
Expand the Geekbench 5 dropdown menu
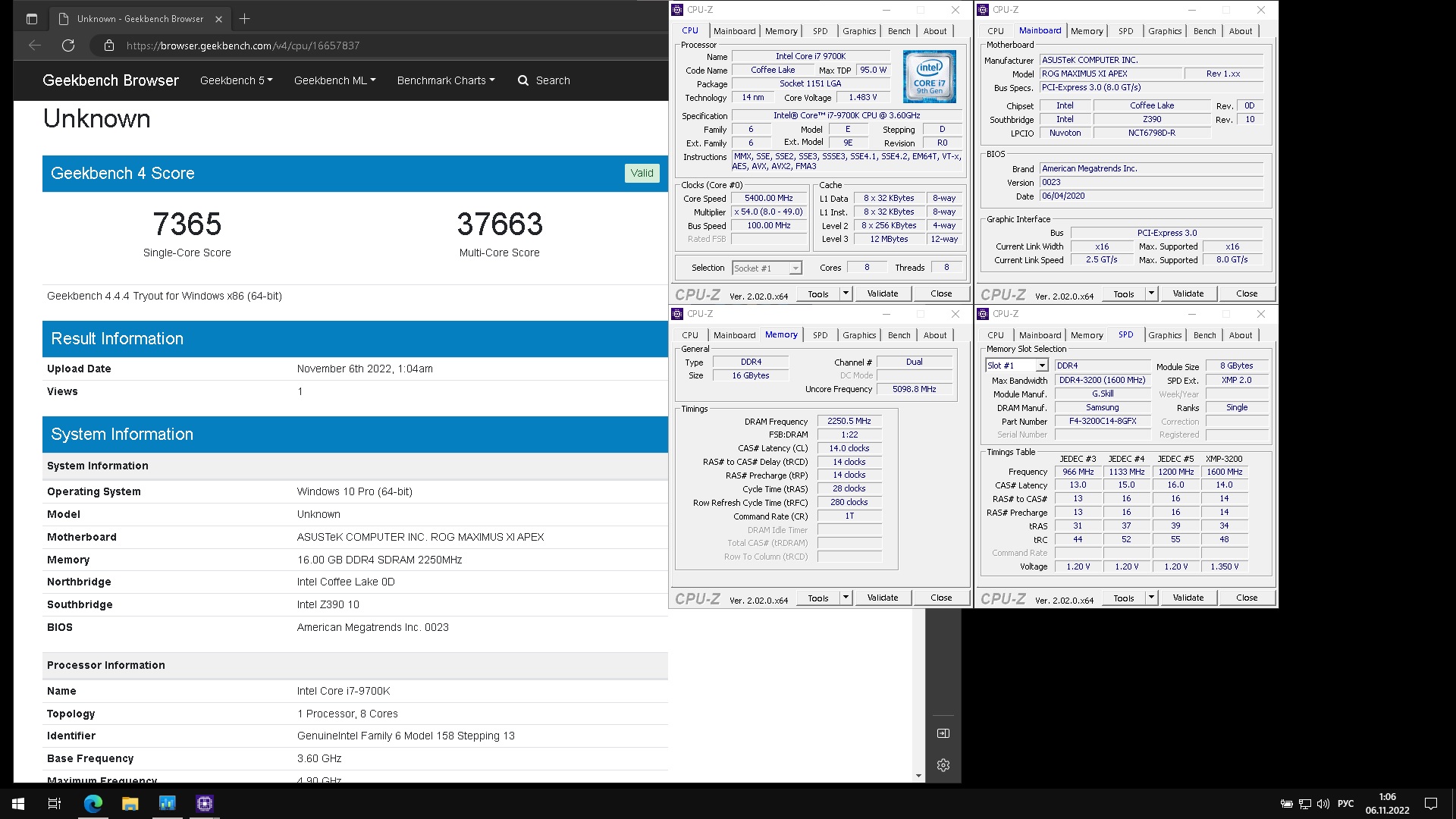(236, 80)
